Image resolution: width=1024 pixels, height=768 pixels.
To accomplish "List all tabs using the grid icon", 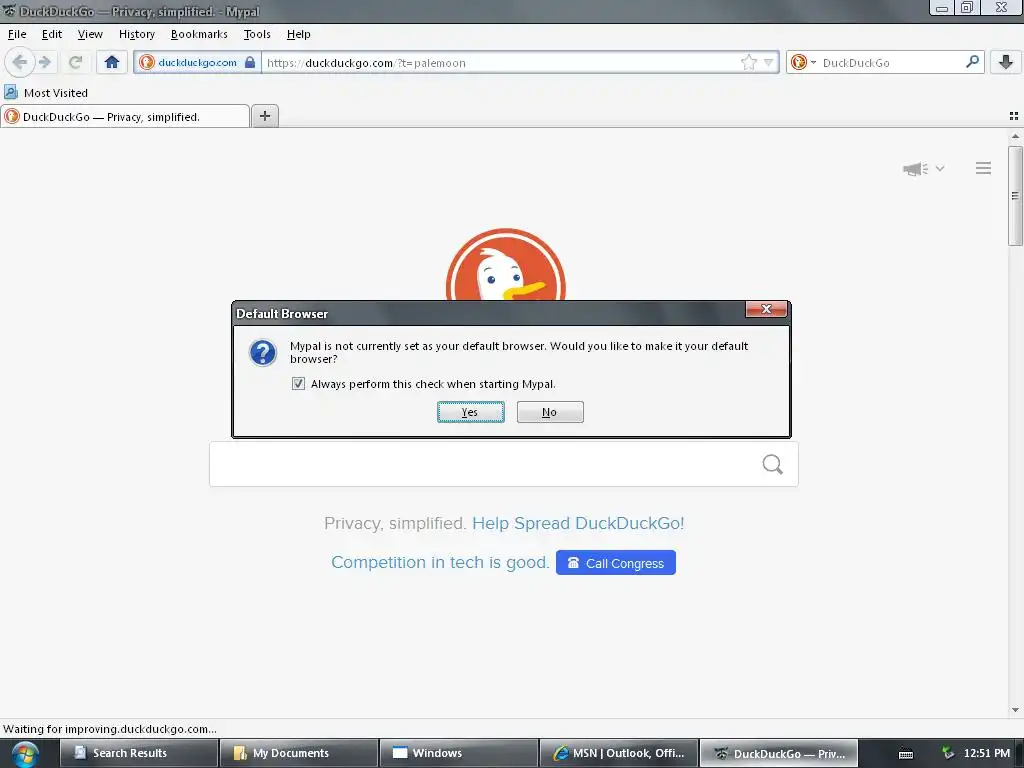I will click(x=1014, y=116).
